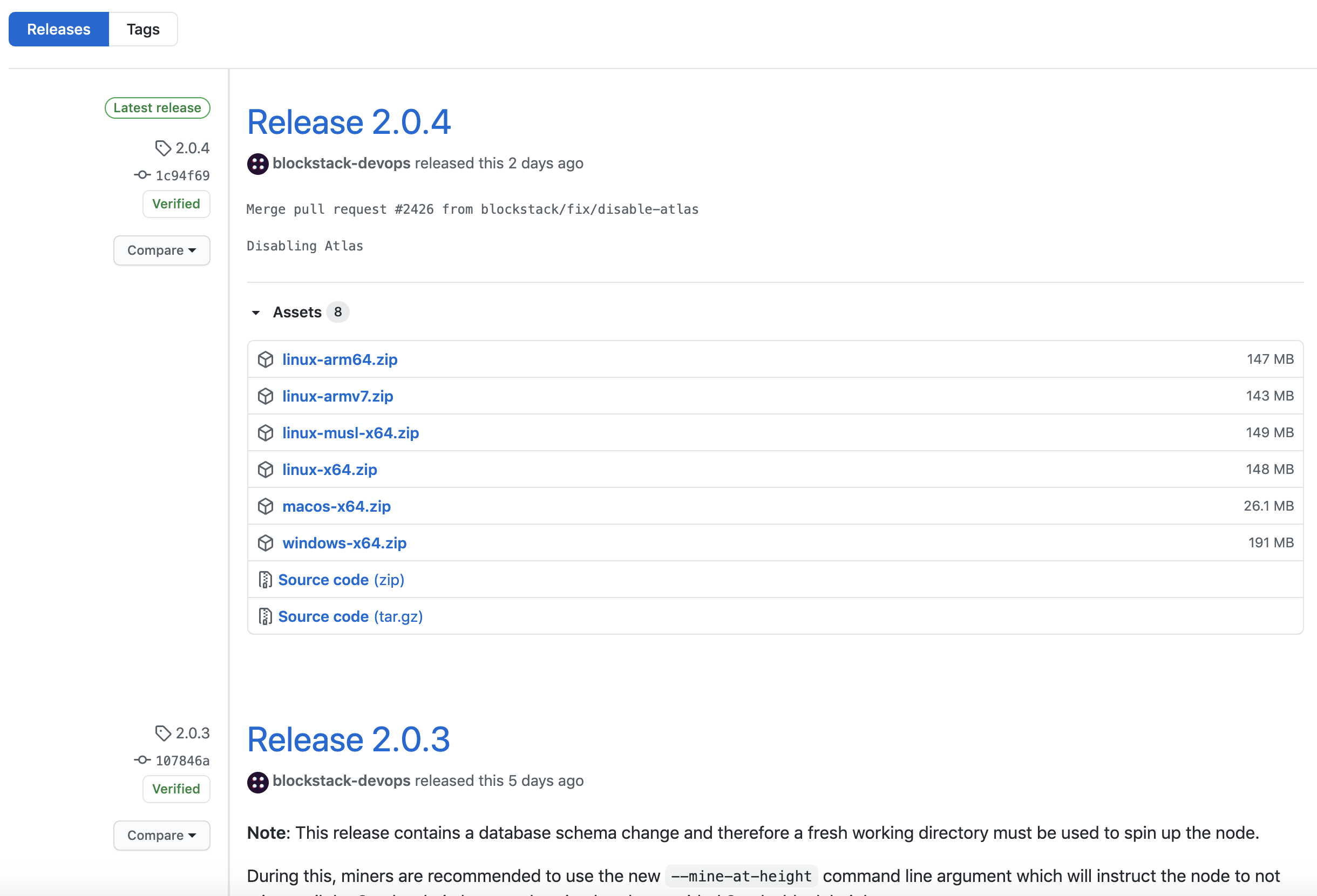The height and width of the screenshot is (896, 1317).
Task: Open the 2.0.4 tag icon
Action: [x=163, y=148]
